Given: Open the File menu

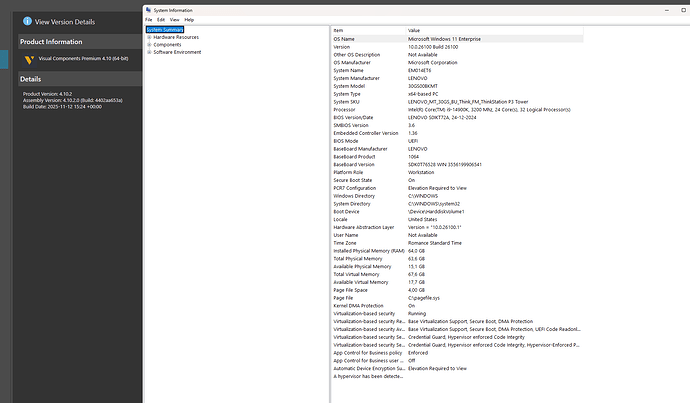Looking at the screenshot, I should (149, 19).
